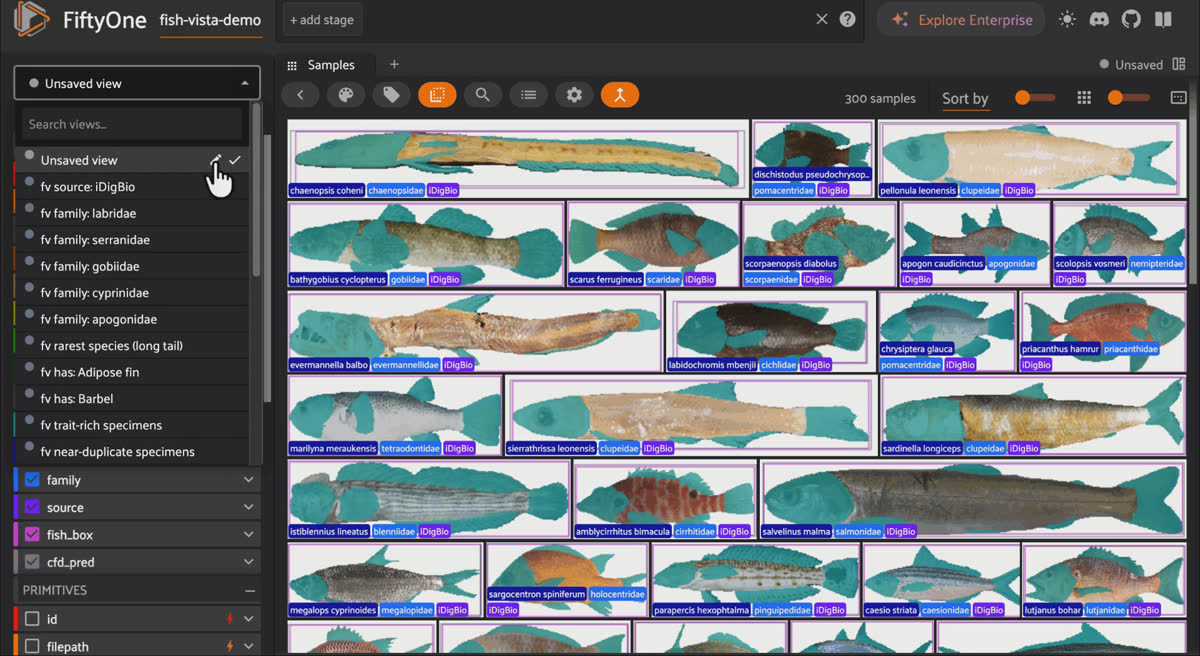Clear the view bar with X icon

pyautogui.click(x=822, y=19)
